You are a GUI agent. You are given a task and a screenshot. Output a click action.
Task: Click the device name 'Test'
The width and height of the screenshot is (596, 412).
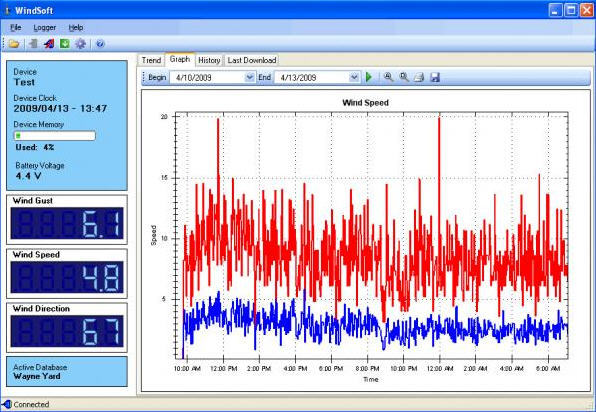24,82
